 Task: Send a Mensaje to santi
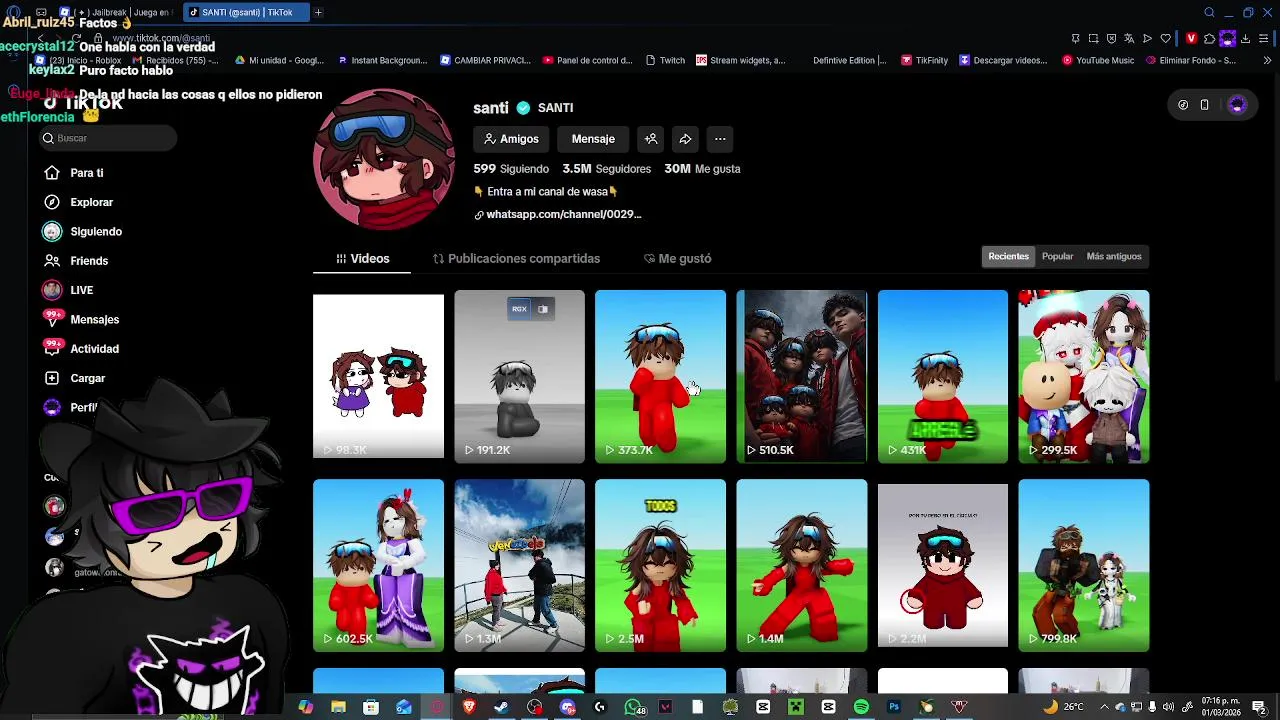[593, 139]
